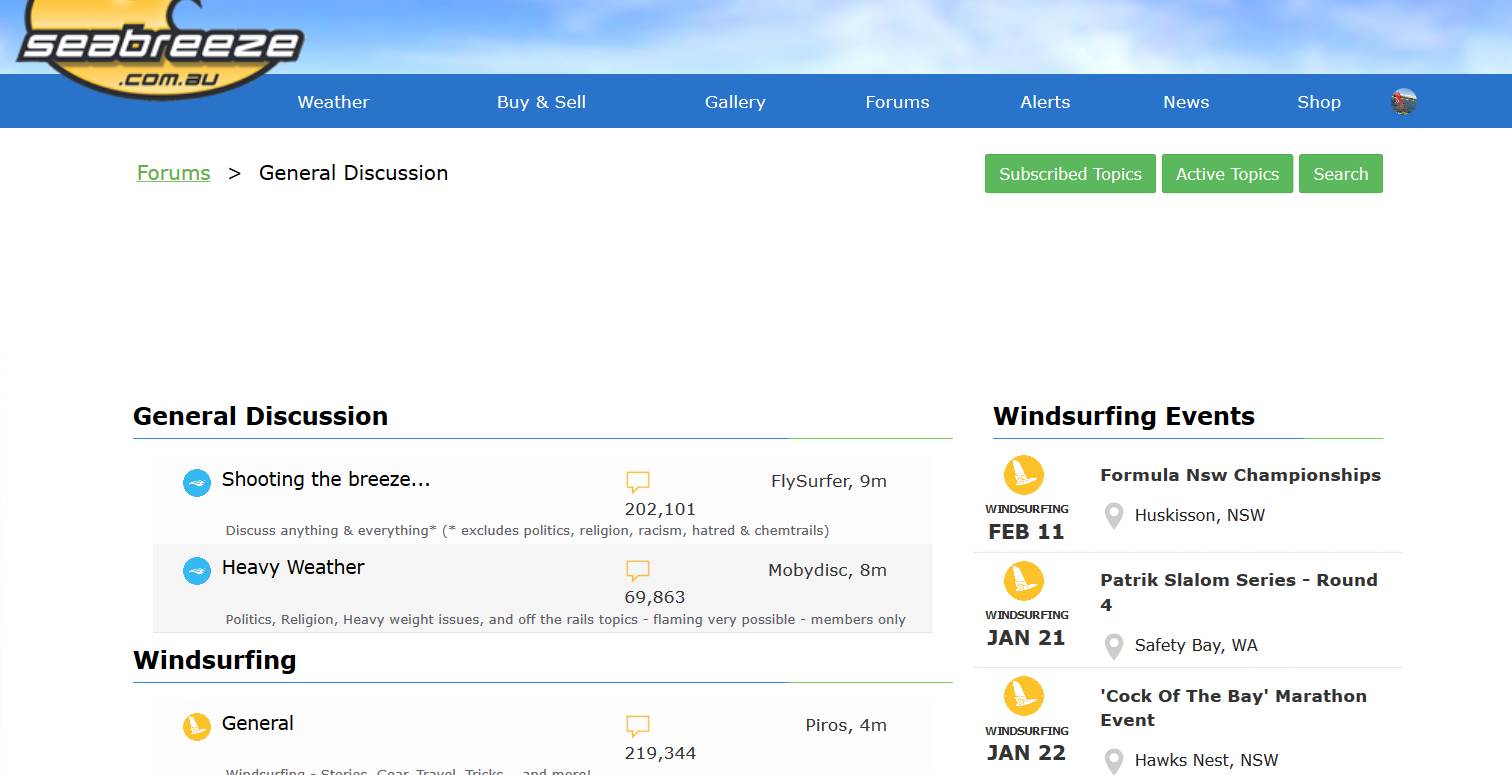Go to the Gallery section
The width and height of the screenshot is (1512, 775).
point(735,102)
